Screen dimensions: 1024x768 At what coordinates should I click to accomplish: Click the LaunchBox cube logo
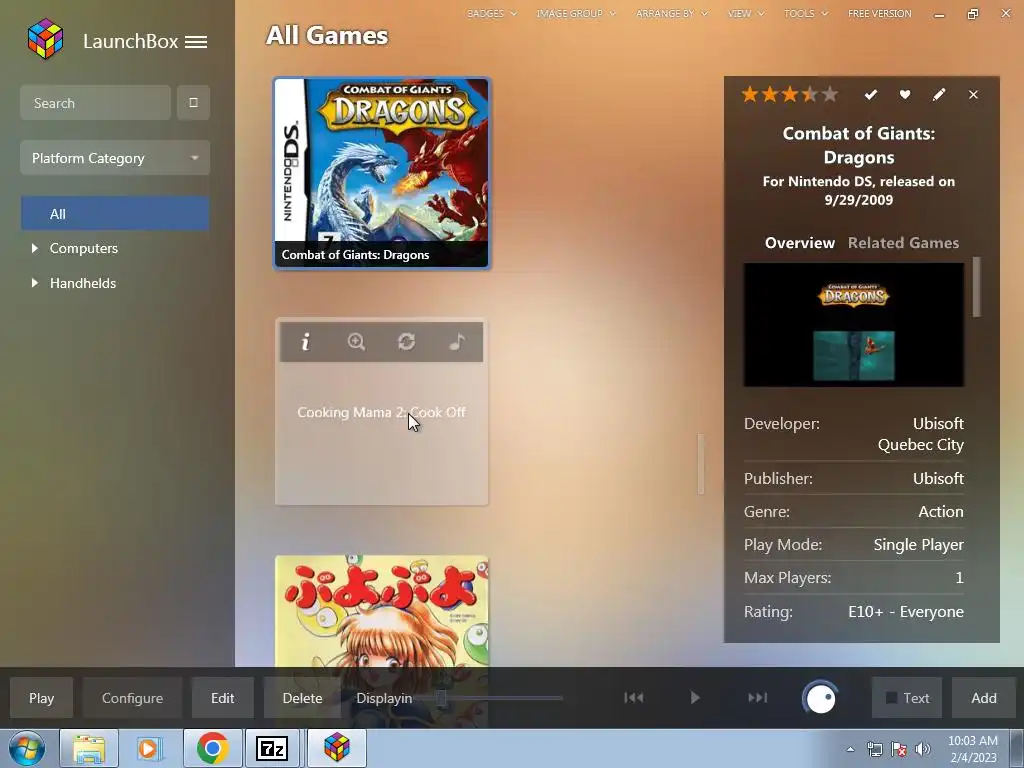click(x=46, y=39)
